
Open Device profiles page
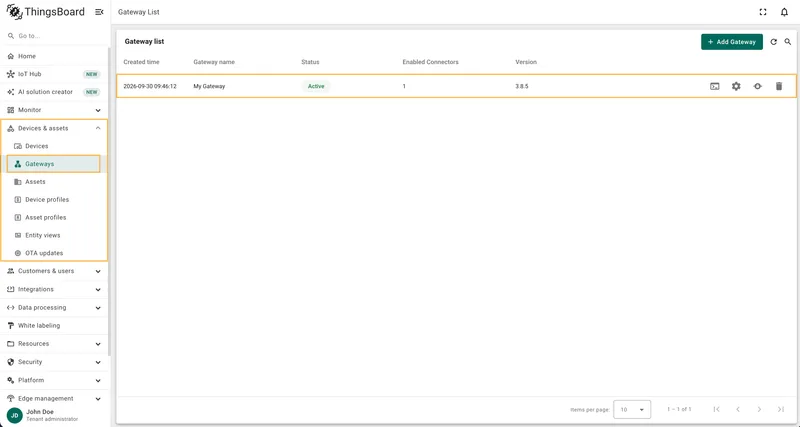(x=54, y=199)
